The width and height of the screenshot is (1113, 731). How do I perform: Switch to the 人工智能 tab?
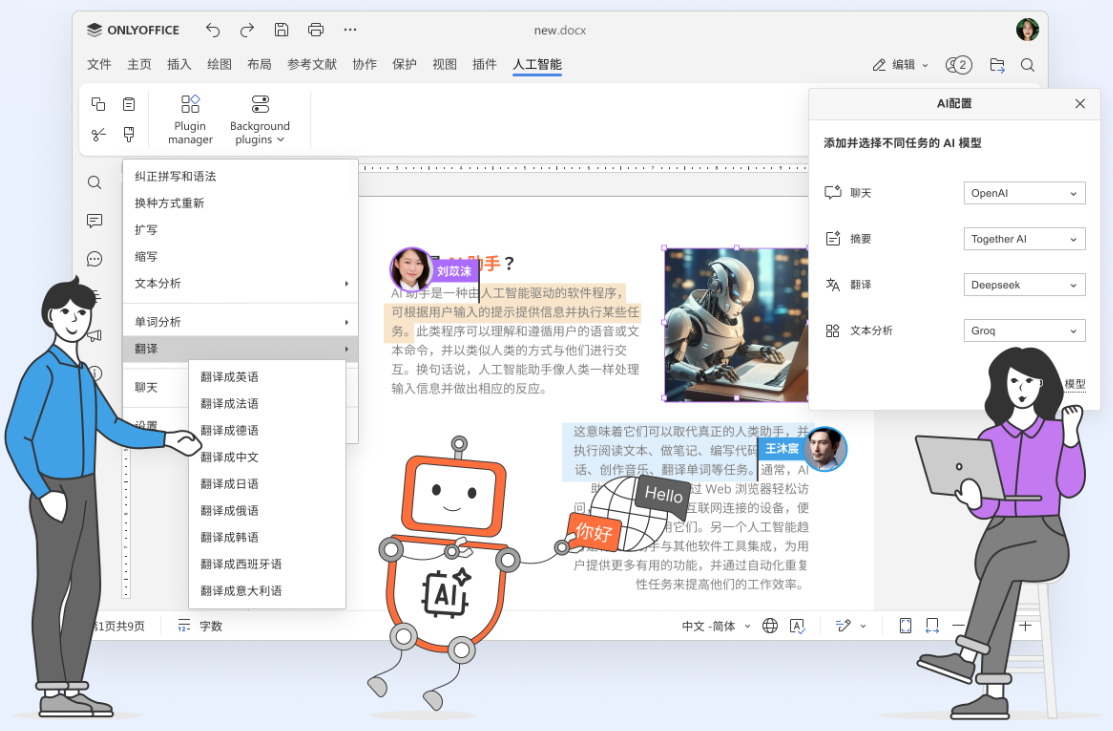tap(537, 65)
